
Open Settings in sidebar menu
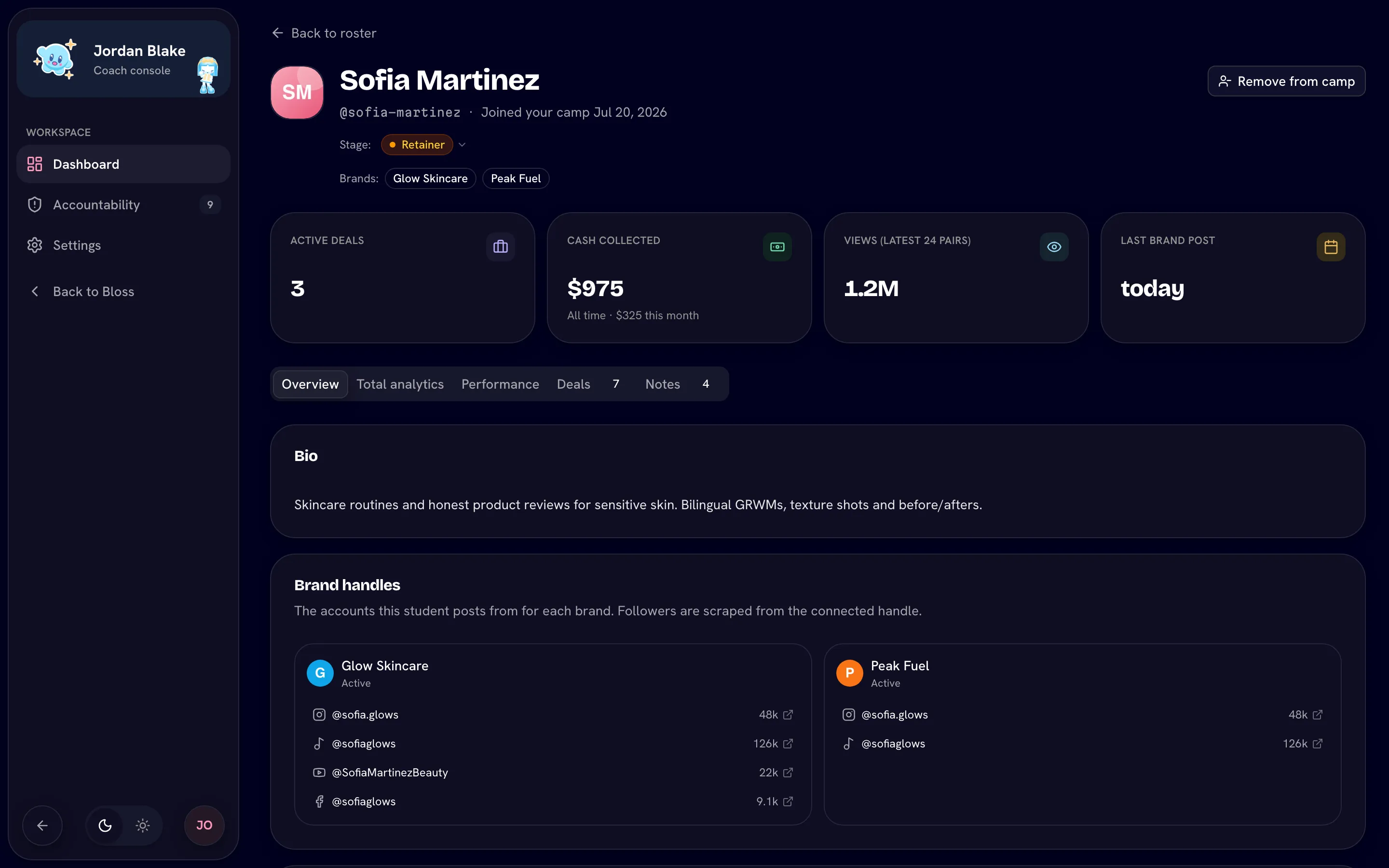point(123,245)
